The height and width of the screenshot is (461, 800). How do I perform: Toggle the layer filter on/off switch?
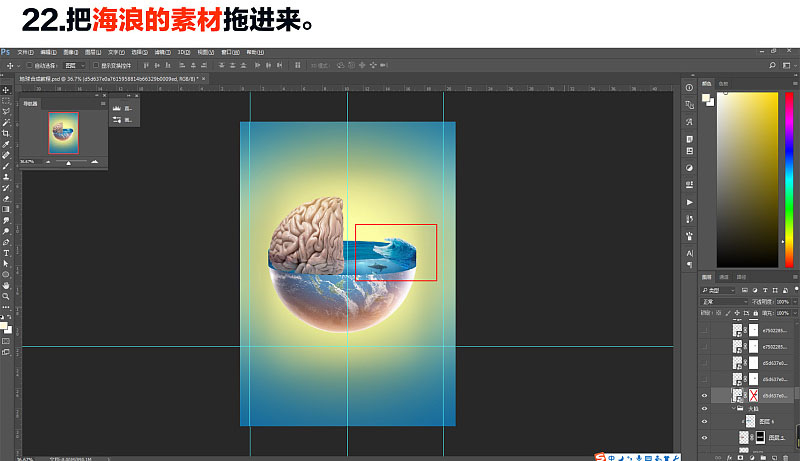796,289
